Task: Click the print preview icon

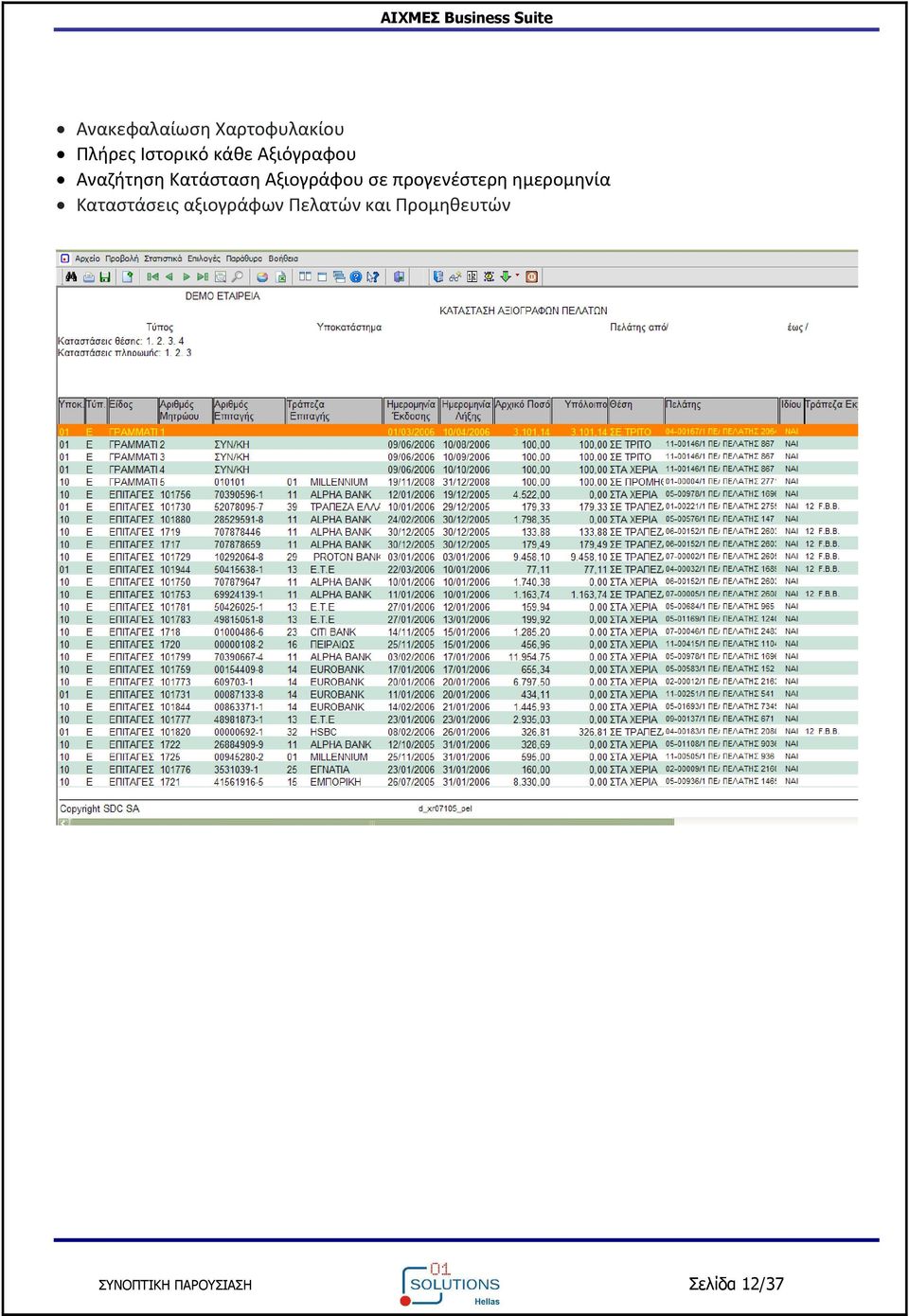Action: coord(221,277)
